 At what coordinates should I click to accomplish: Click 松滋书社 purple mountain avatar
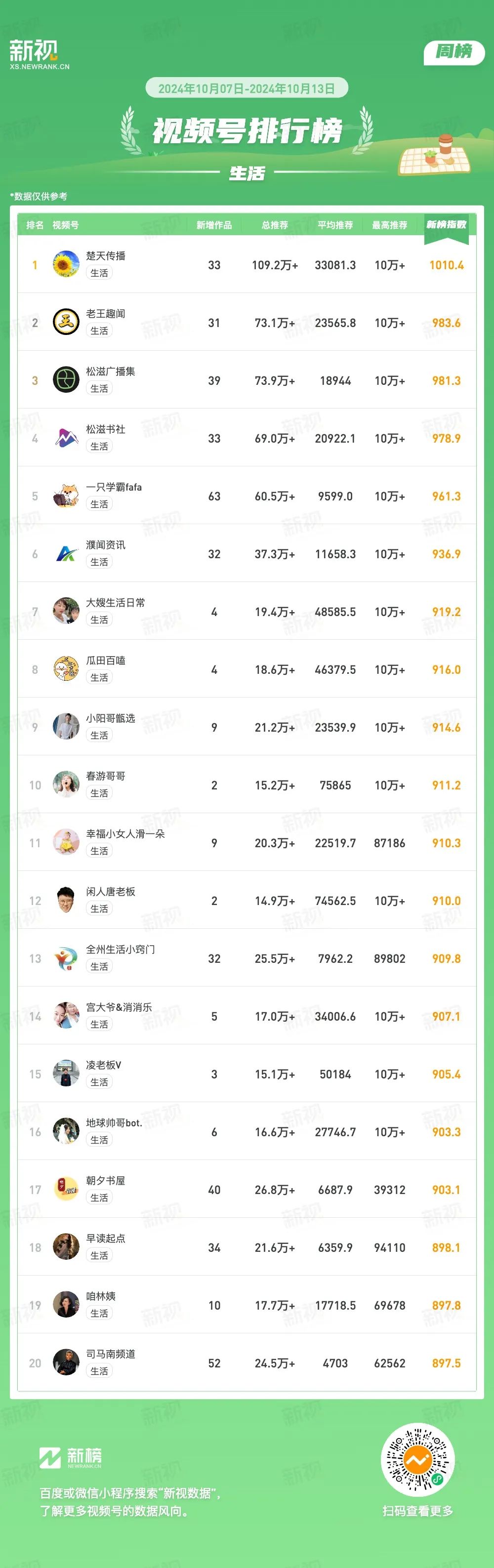point(66,438)
